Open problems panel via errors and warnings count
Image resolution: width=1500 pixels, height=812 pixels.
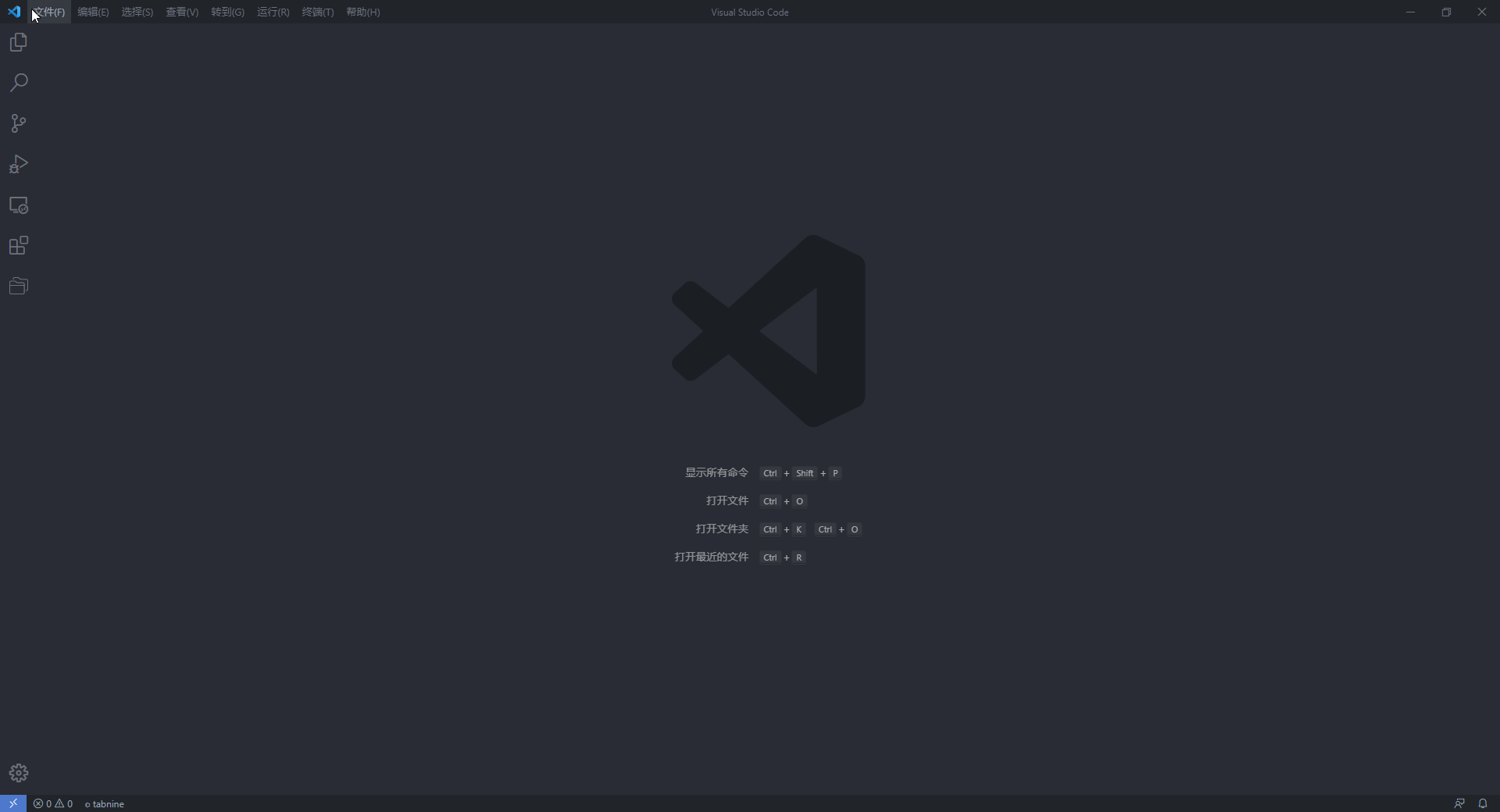53,803
